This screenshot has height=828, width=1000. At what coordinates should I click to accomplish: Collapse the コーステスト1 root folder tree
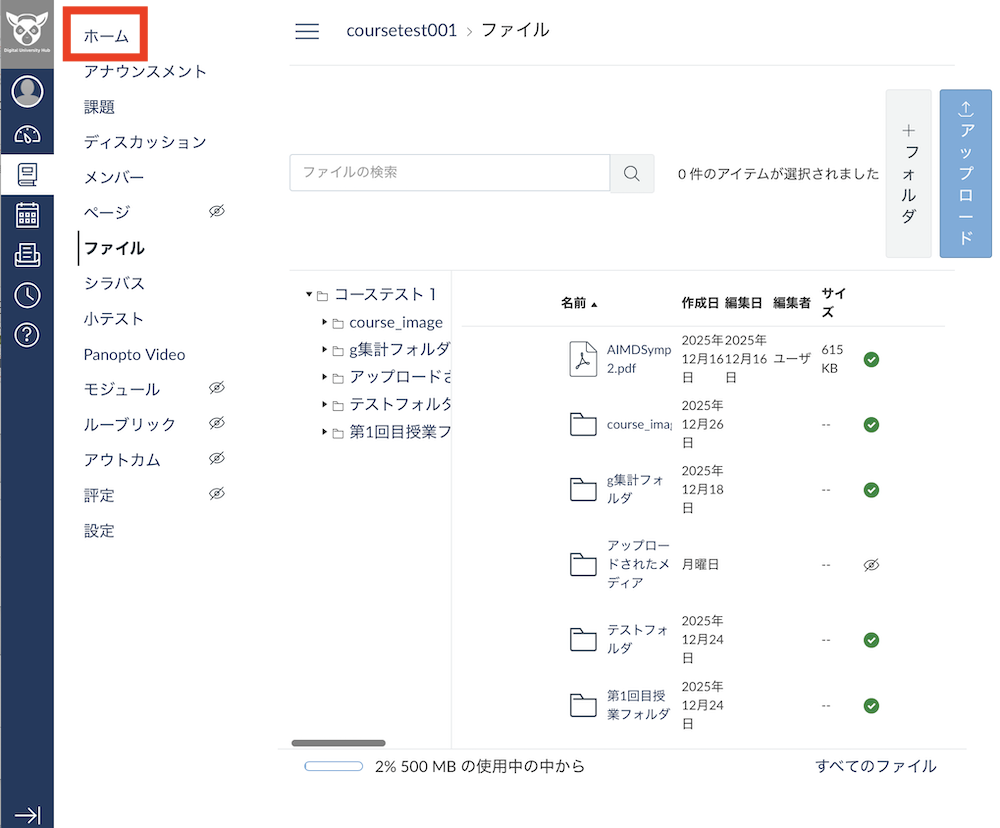[x=308, y=295]
